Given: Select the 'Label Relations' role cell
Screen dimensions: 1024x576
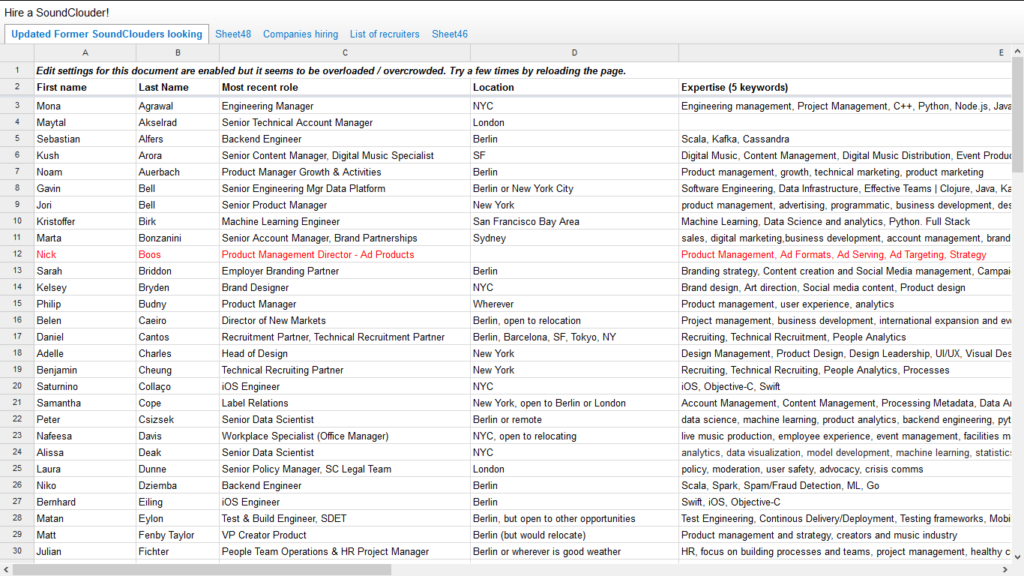Looking at the screenshot, I should tap(345, 403).
